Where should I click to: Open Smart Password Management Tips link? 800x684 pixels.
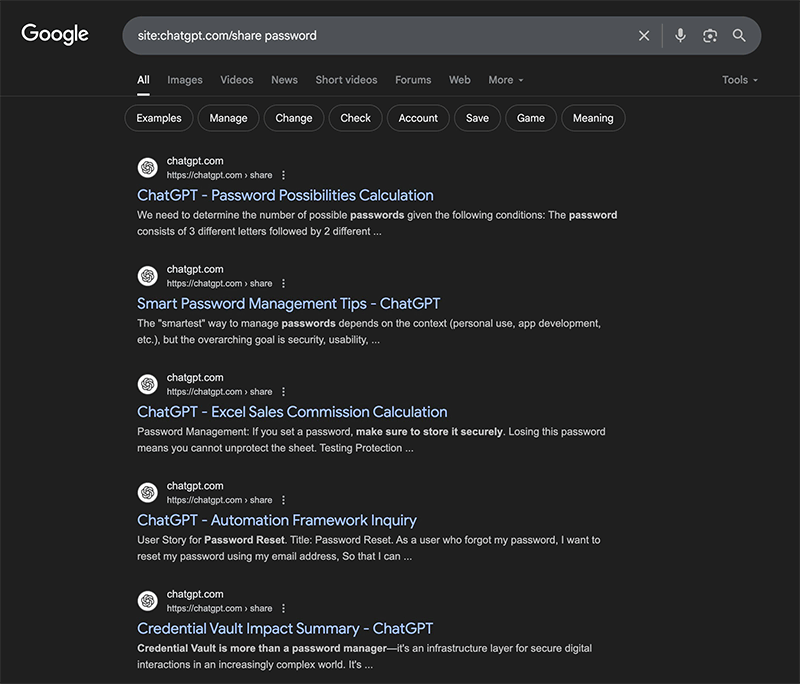(288, 303)
